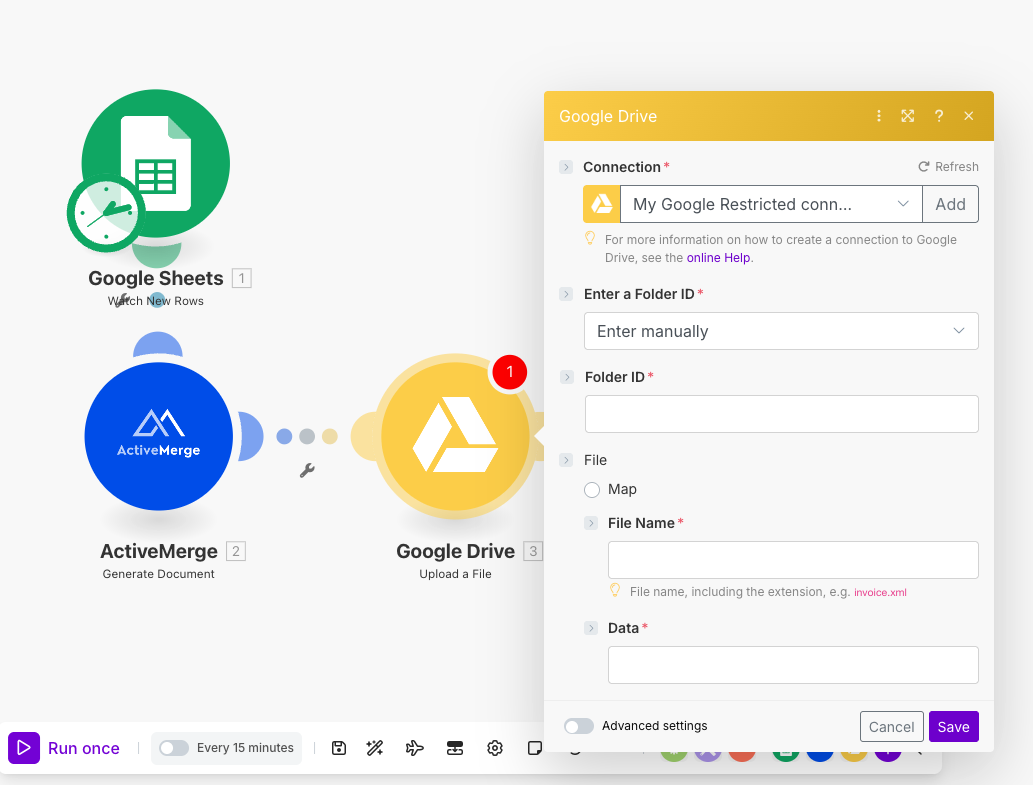Toggle the Every 15 minutes scheduling switch

point(173,747)
